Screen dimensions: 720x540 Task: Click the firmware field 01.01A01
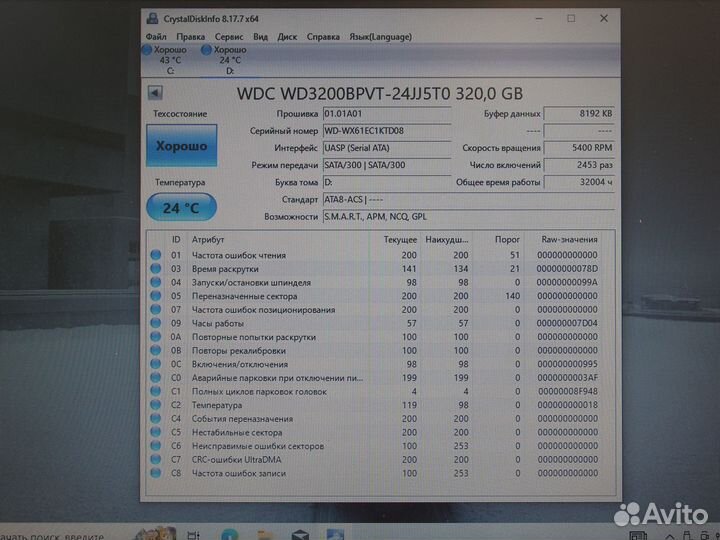click(x=387, y=113)
